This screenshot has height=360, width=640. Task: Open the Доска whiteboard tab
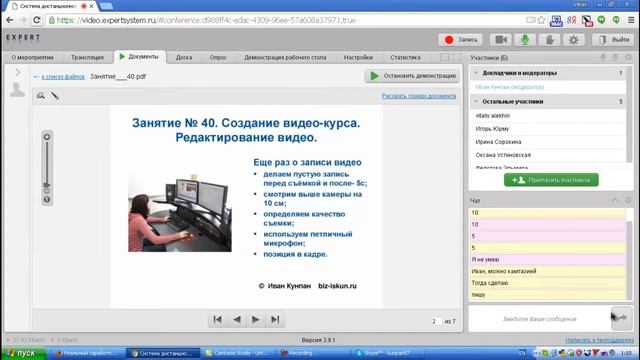coord(184,58)
